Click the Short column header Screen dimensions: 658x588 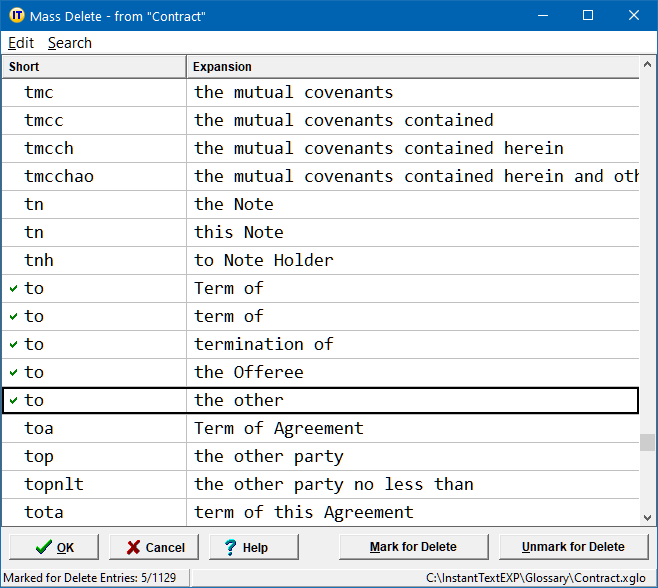pos(94,67)
